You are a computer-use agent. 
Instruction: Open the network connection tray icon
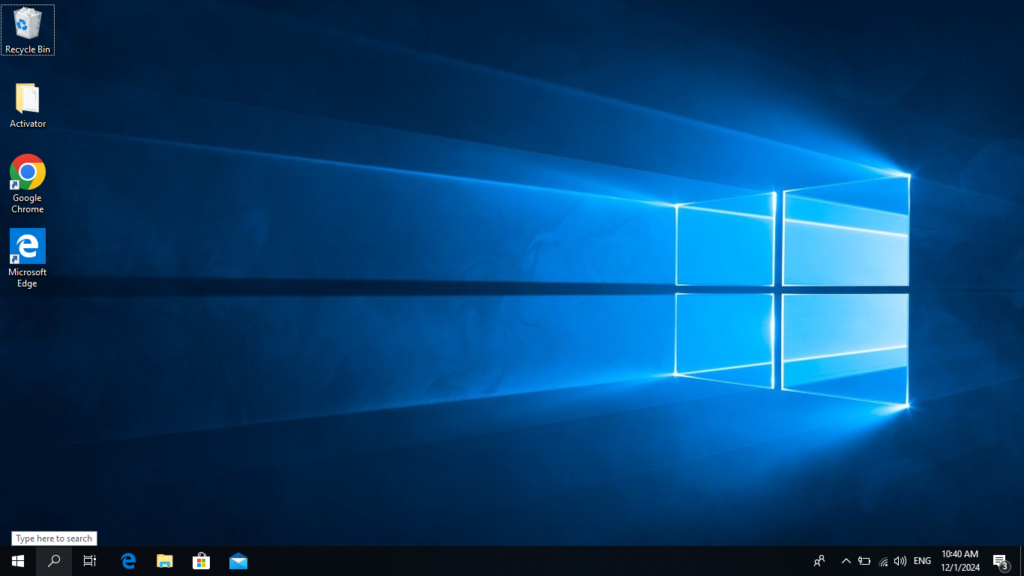[883, 561]
